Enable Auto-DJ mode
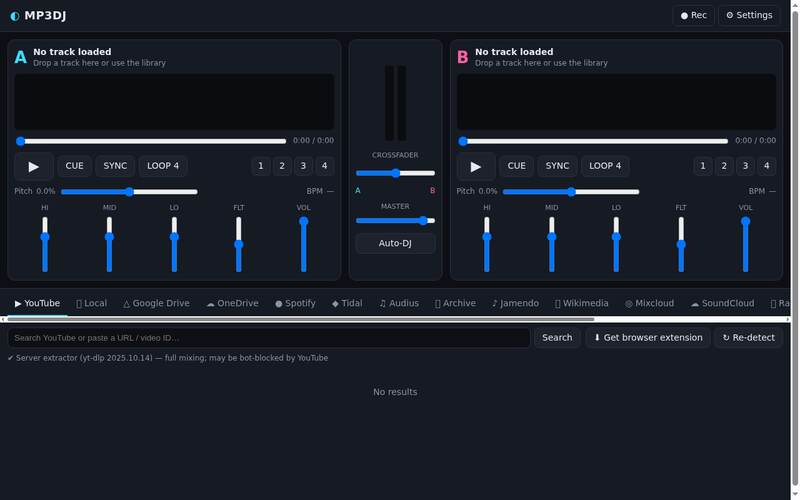 point(395,243)
